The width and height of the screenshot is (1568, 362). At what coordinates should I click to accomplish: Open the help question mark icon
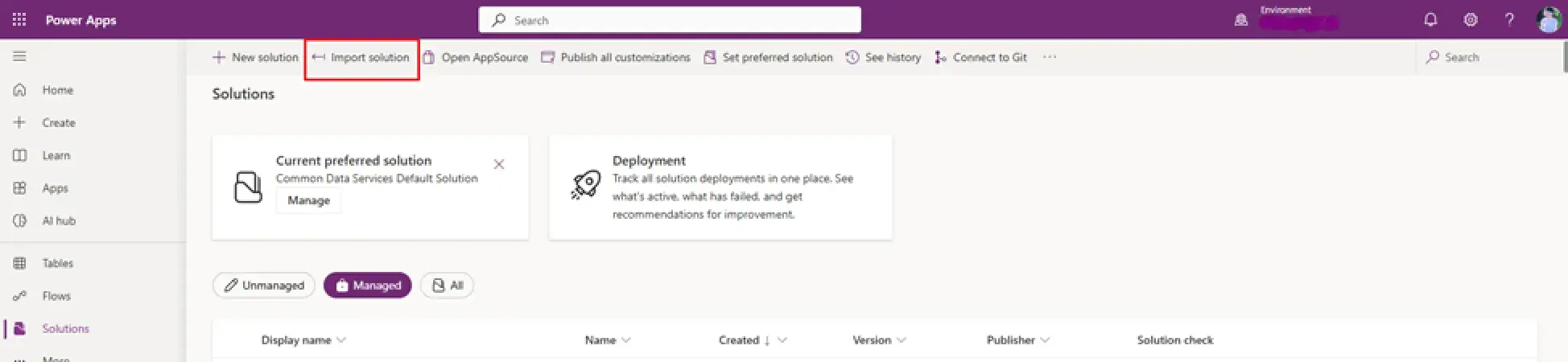tap(1509, 20)
